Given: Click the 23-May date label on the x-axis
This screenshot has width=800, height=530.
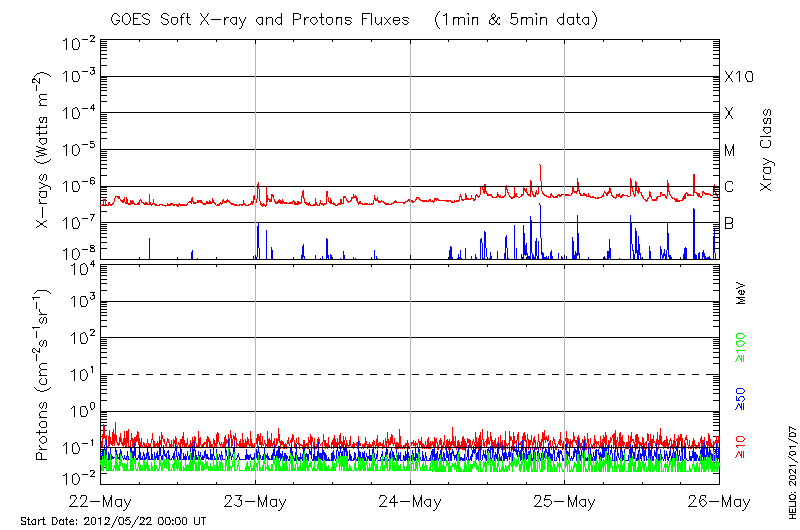Looking at the screenshot, I should pos(255,501).
